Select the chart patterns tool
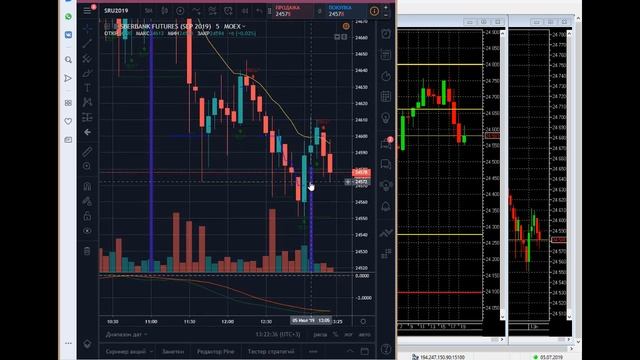640x360 pixels. tap(87, 102)
